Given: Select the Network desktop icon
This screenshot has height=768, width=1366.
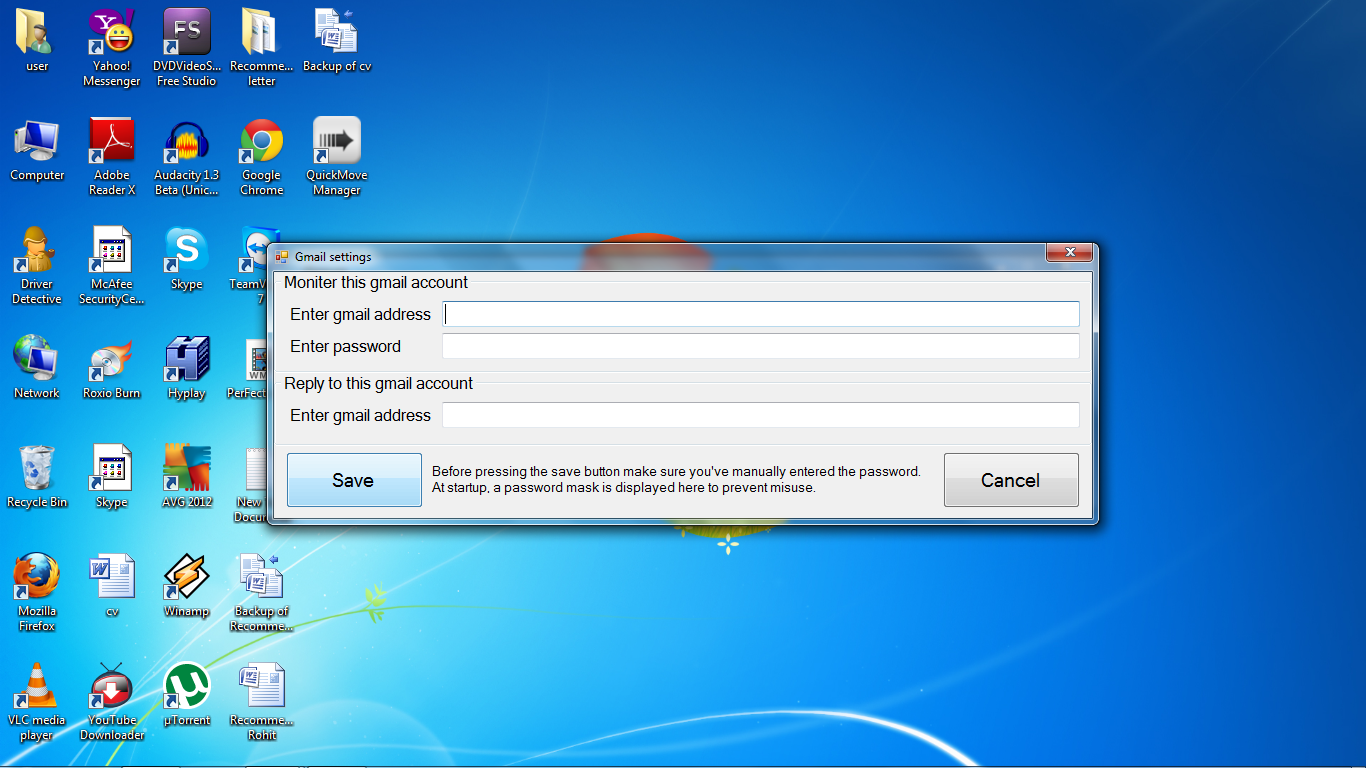Looking at the screenshot, I should point(37,368).
